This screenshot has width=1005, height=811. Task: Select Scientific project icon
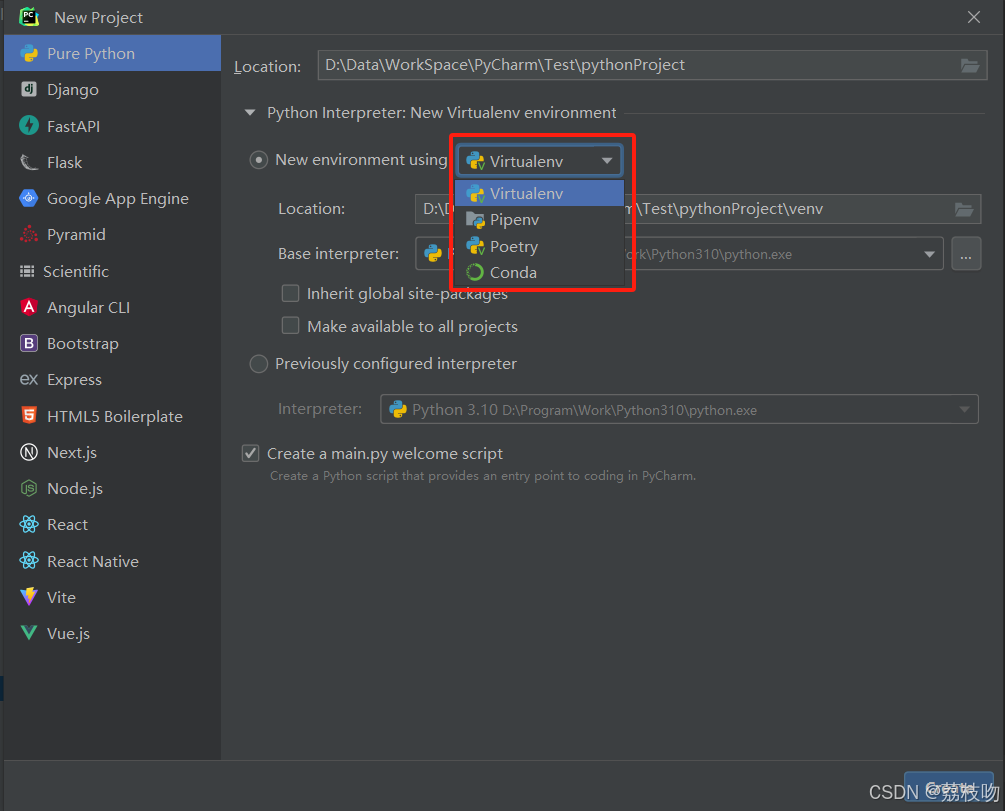[27, 271]
